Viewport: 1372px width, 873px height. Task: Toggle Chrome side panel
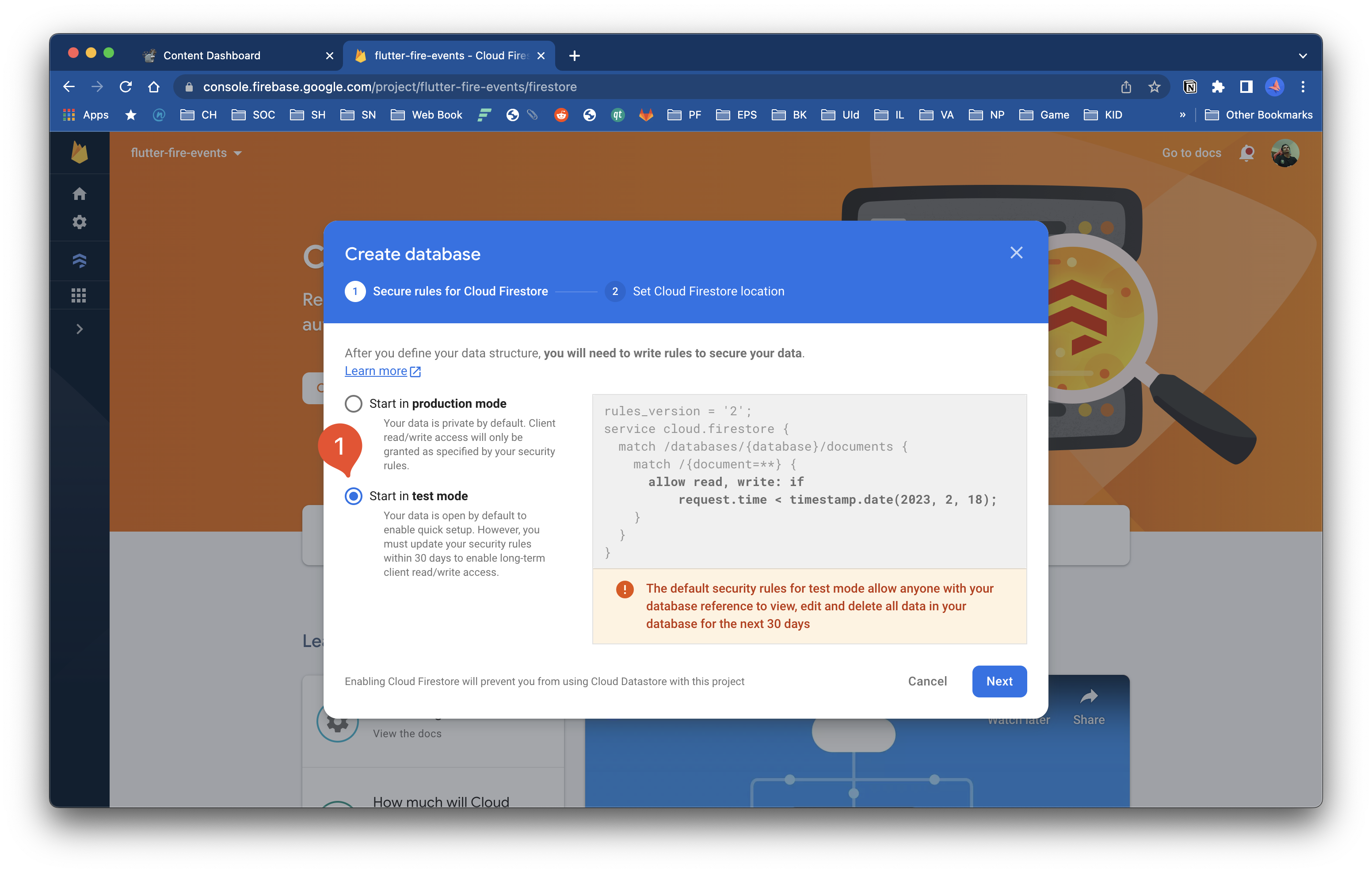point(1246,87)
